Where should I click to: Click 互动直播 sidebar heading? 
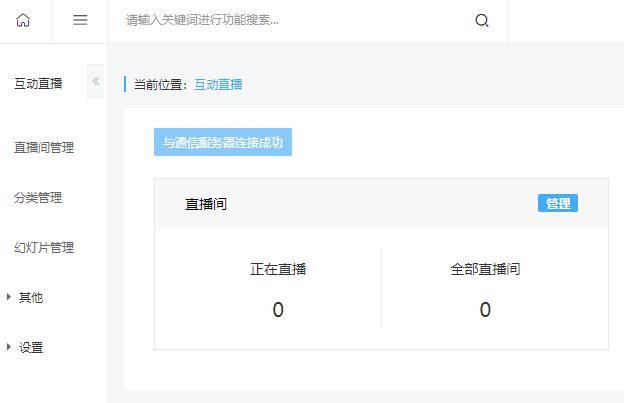click(38, 84)
